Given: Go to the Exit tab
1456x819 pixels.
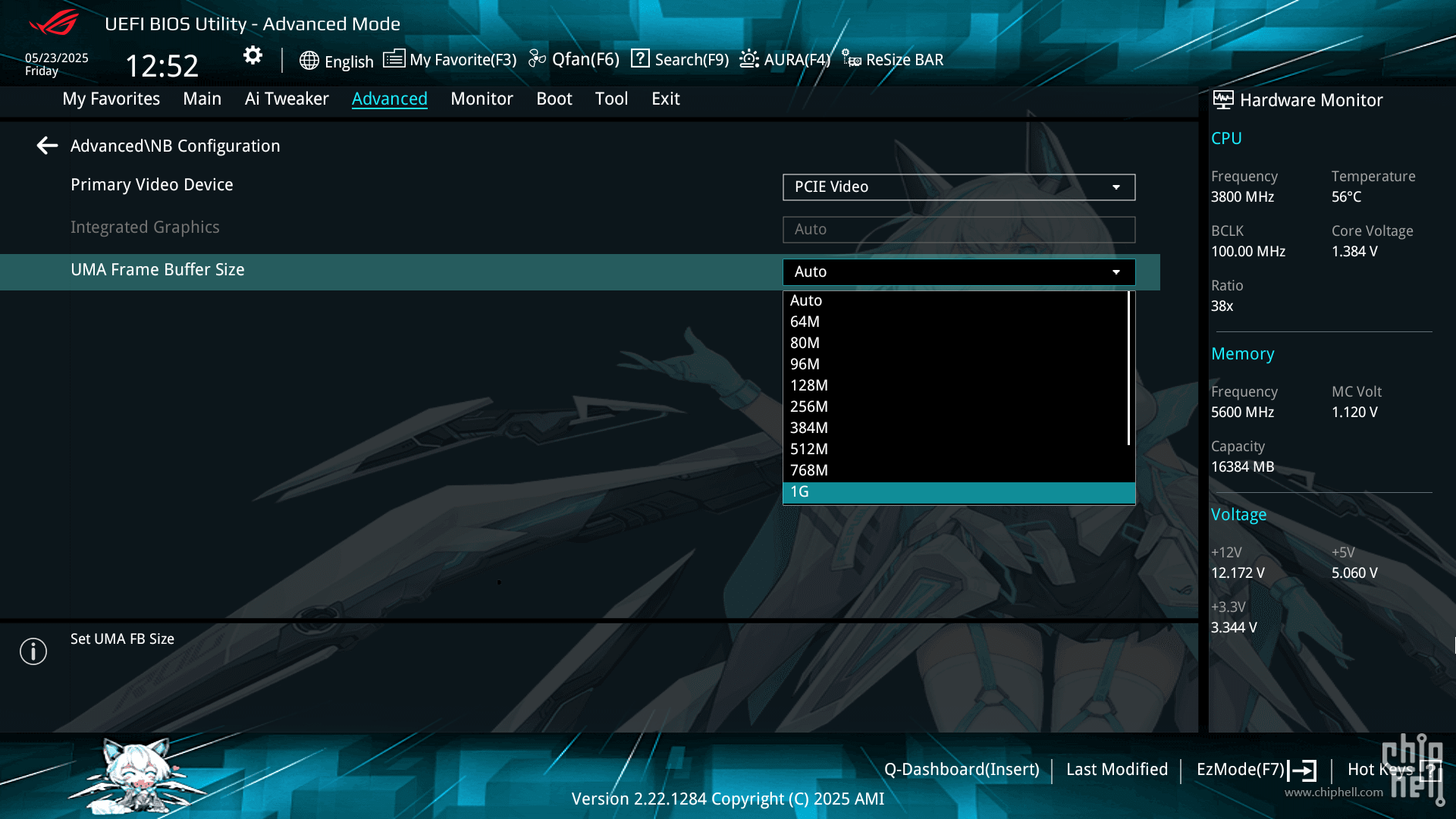Looking at the screenshot, I should click(666, 99).
